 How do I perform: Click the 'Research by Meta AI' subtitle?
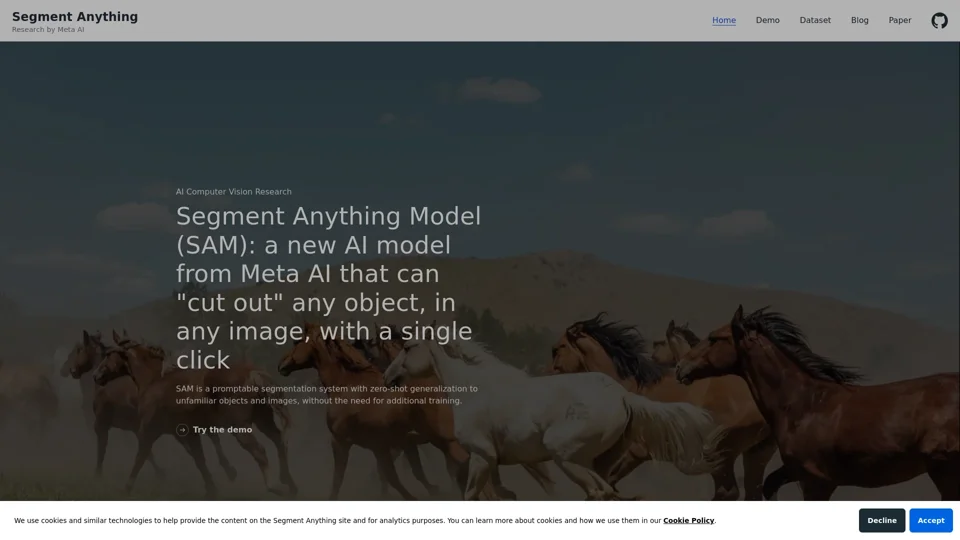pos(48,29)
